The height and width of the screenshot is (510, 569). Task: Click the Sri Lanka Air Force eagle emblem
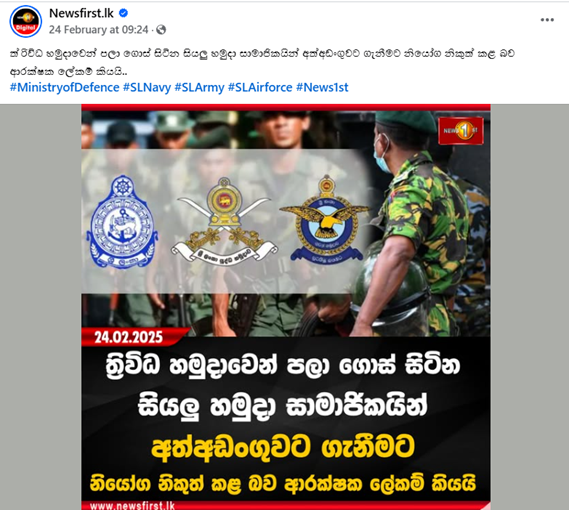325,220
